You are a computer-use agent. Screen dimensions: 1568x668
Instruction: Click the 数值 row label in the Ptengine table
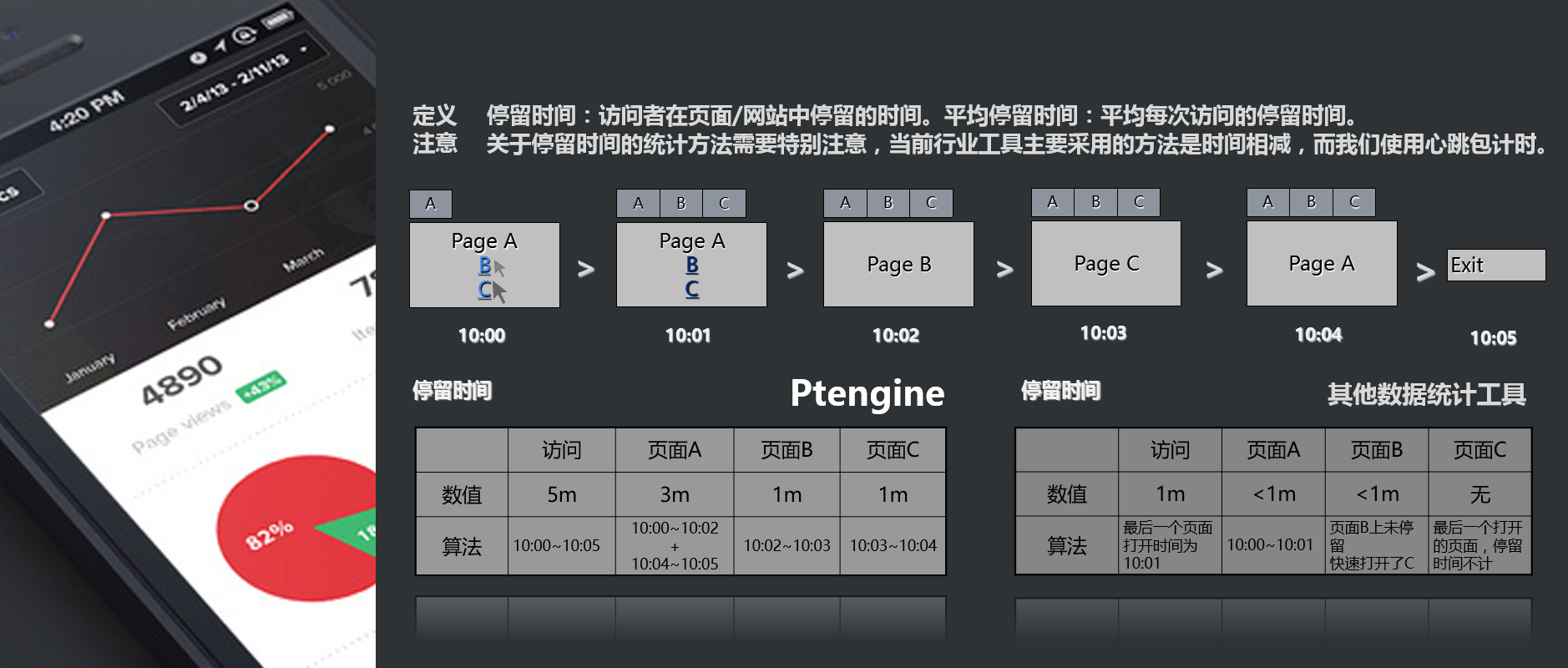coord(463,495)
